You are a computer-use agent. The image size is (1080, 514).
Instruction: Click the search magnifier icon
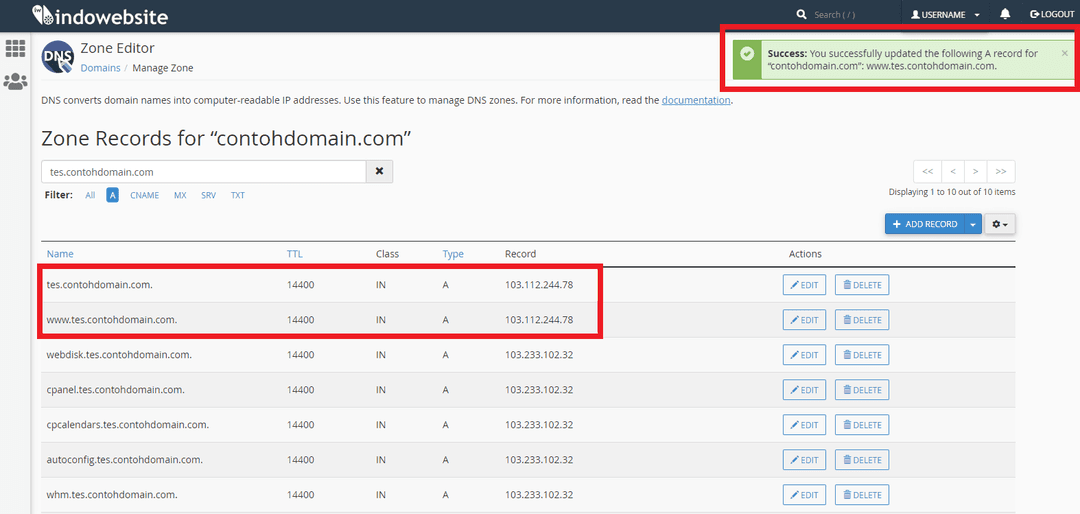[x=801, y=14]
